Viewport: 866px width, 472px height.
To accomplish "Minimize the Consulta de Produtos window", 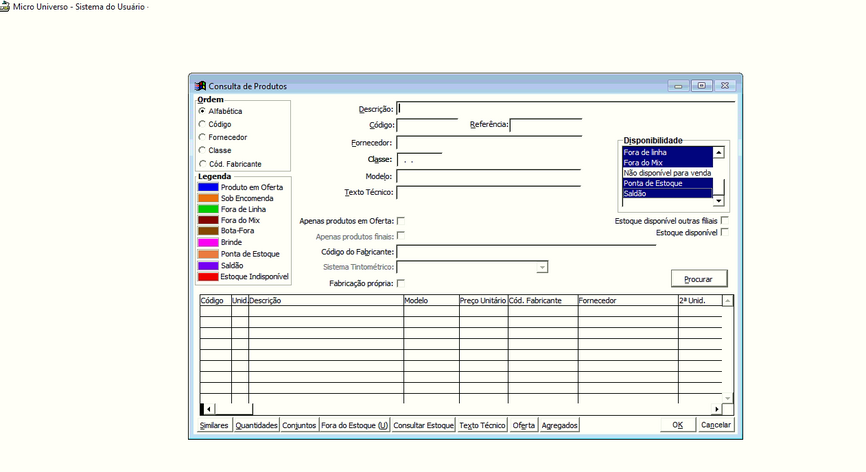I will [678, 86].
